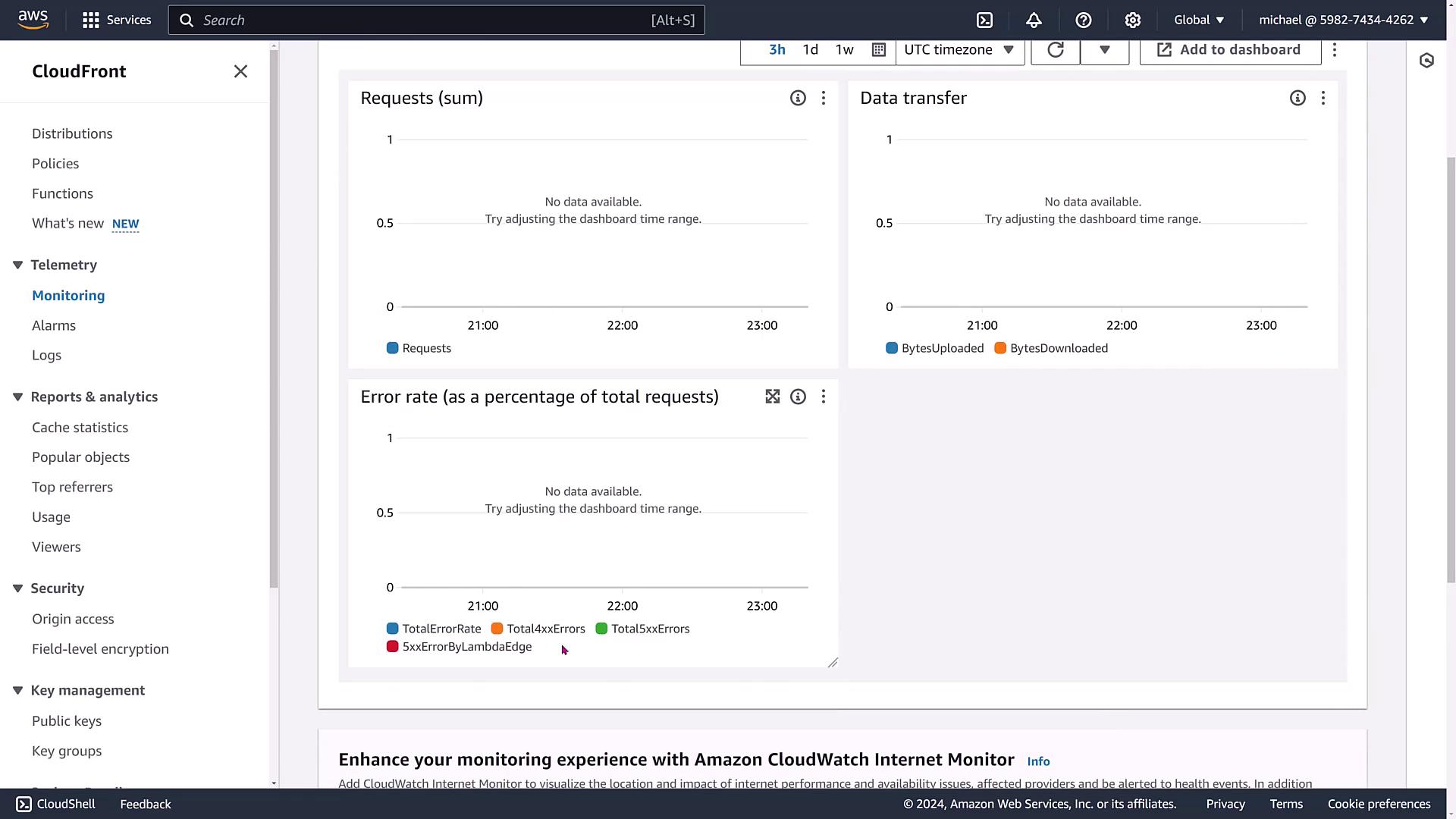Image resolution: width=1456 pixels, height=819 pixels.
Task: Open the refresh interval dropdown arrow
Action: tap(1104, 49)
